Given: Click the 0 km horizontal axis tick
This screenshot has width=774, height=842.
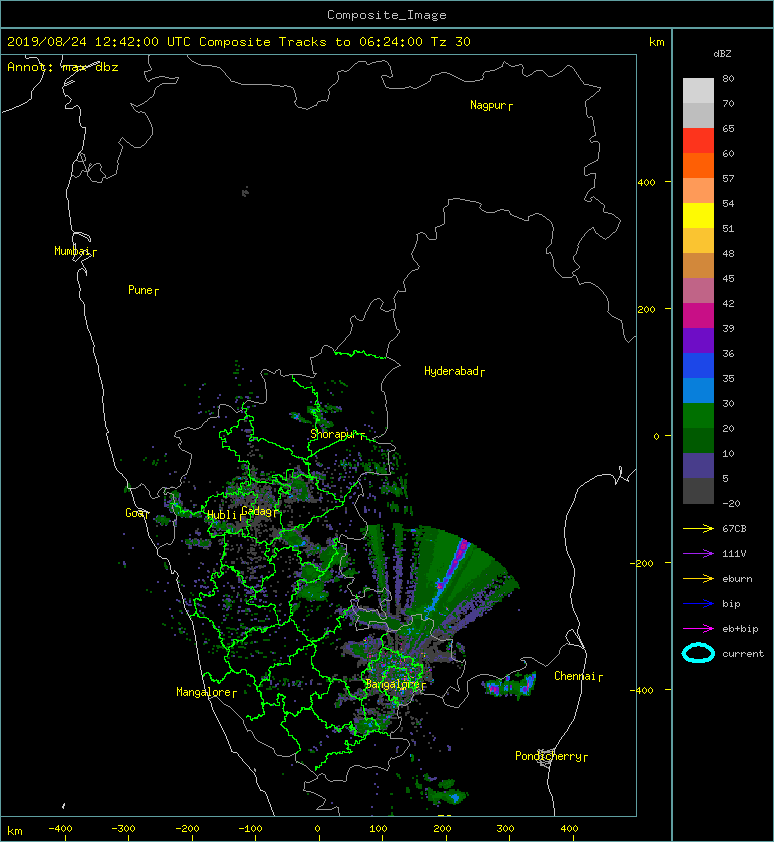Looking at the screenshot, I should coord(317,829).
